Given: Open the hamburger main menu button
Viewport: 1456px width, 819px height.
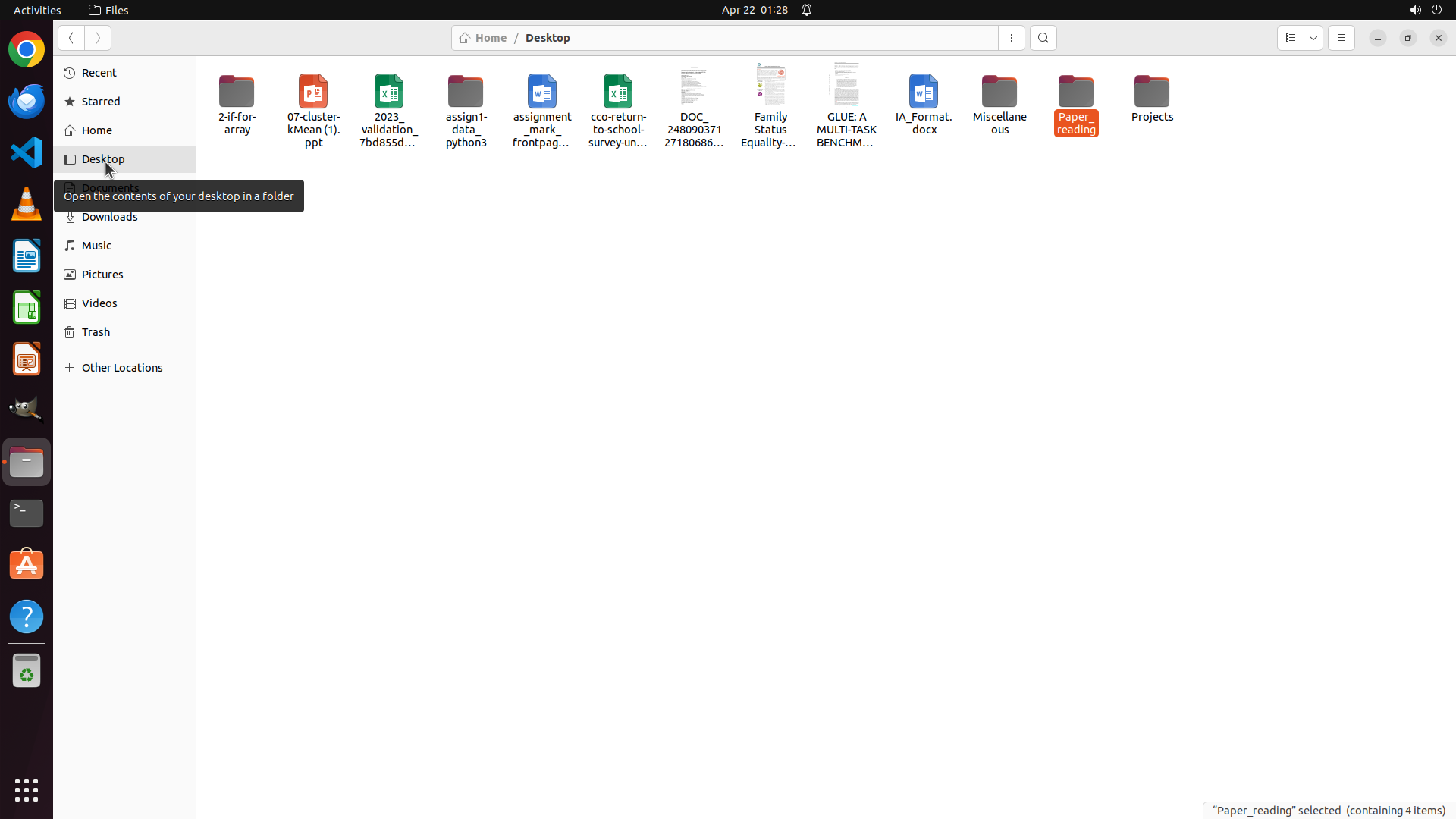Looking at the screenshot, I should pyautogui.click(x=1341, y=38).
